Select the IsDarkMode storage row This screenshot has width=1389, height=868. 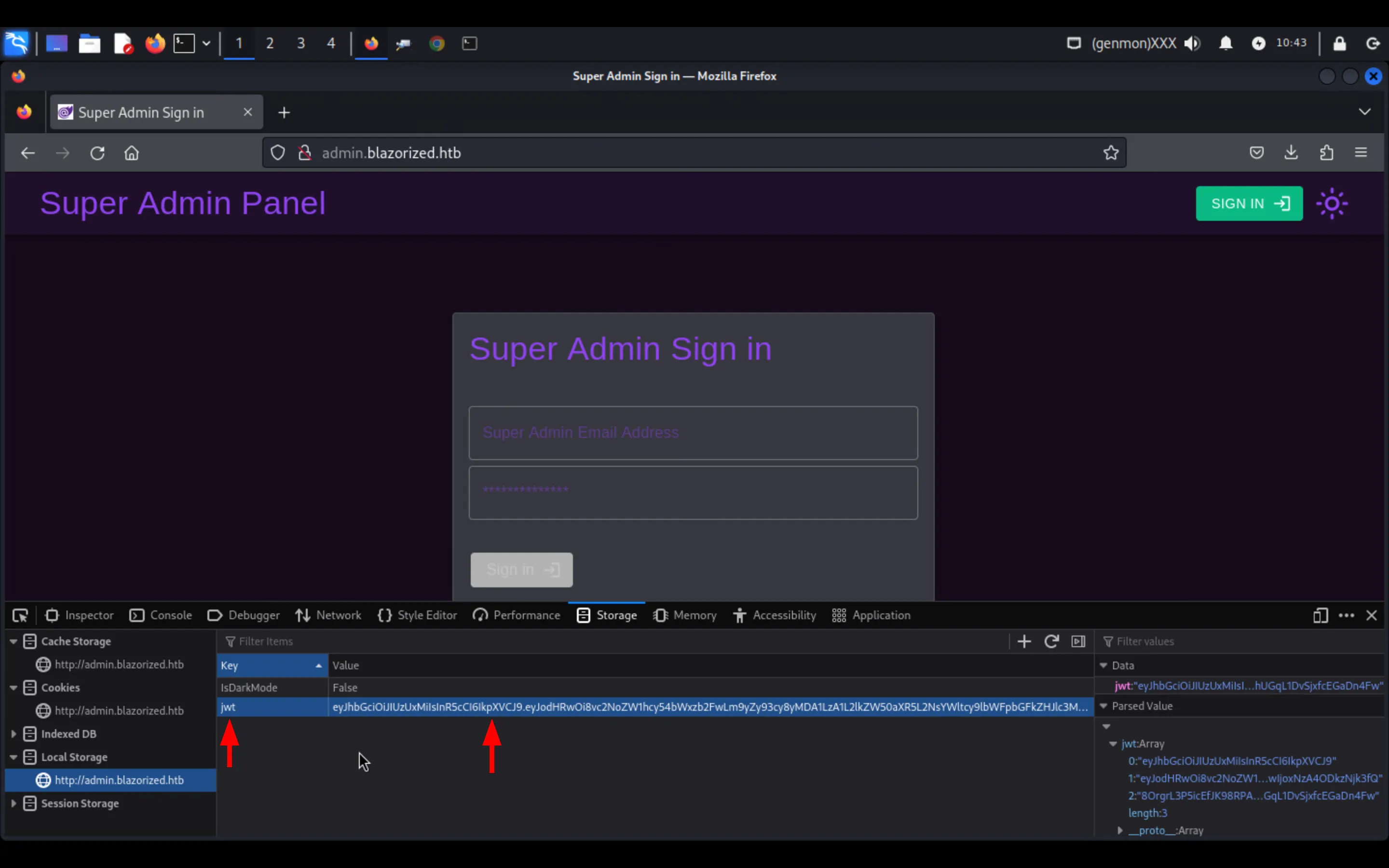[x=655, y=687]
